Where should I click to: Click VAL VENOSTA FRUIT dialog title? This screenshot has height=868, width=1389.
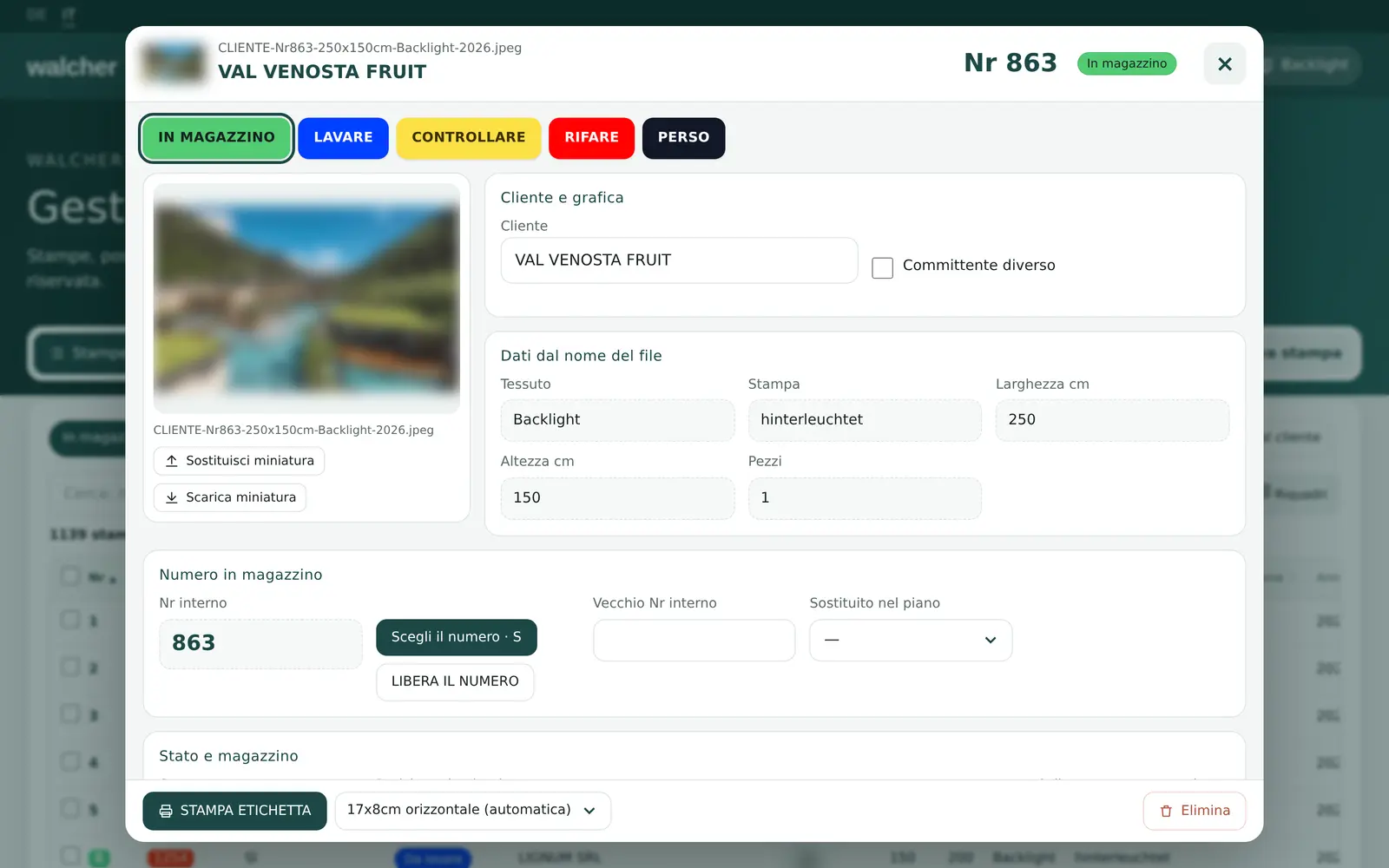[x=322, y=72]
